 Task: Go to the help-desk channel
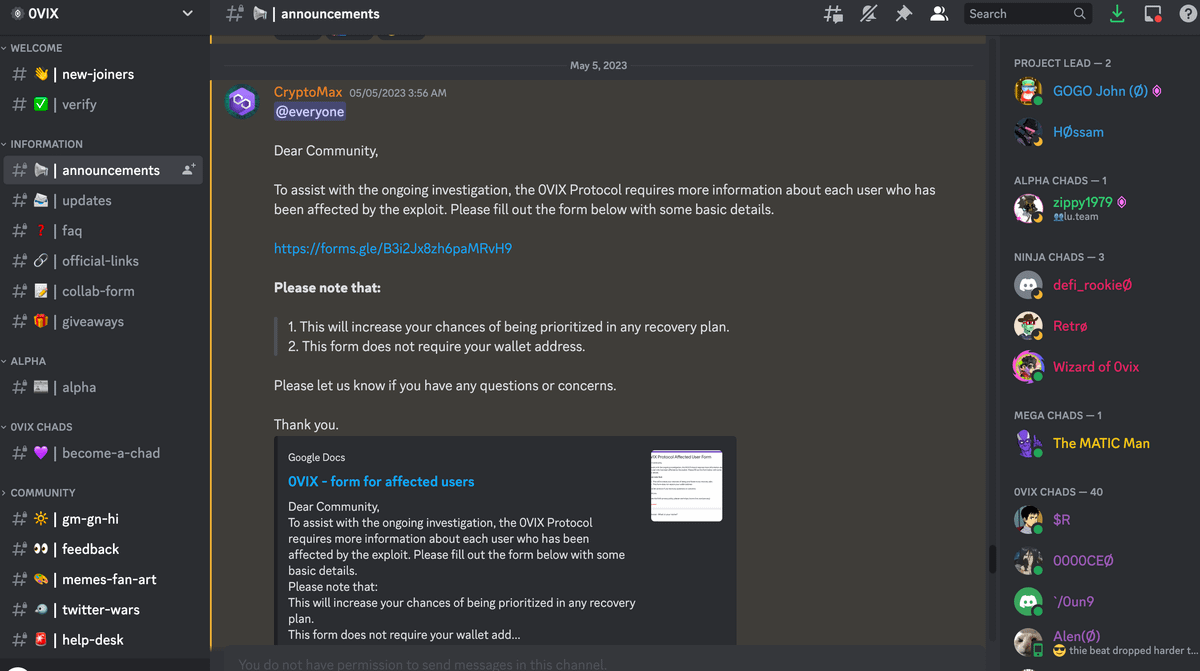(x=93, y=640)
